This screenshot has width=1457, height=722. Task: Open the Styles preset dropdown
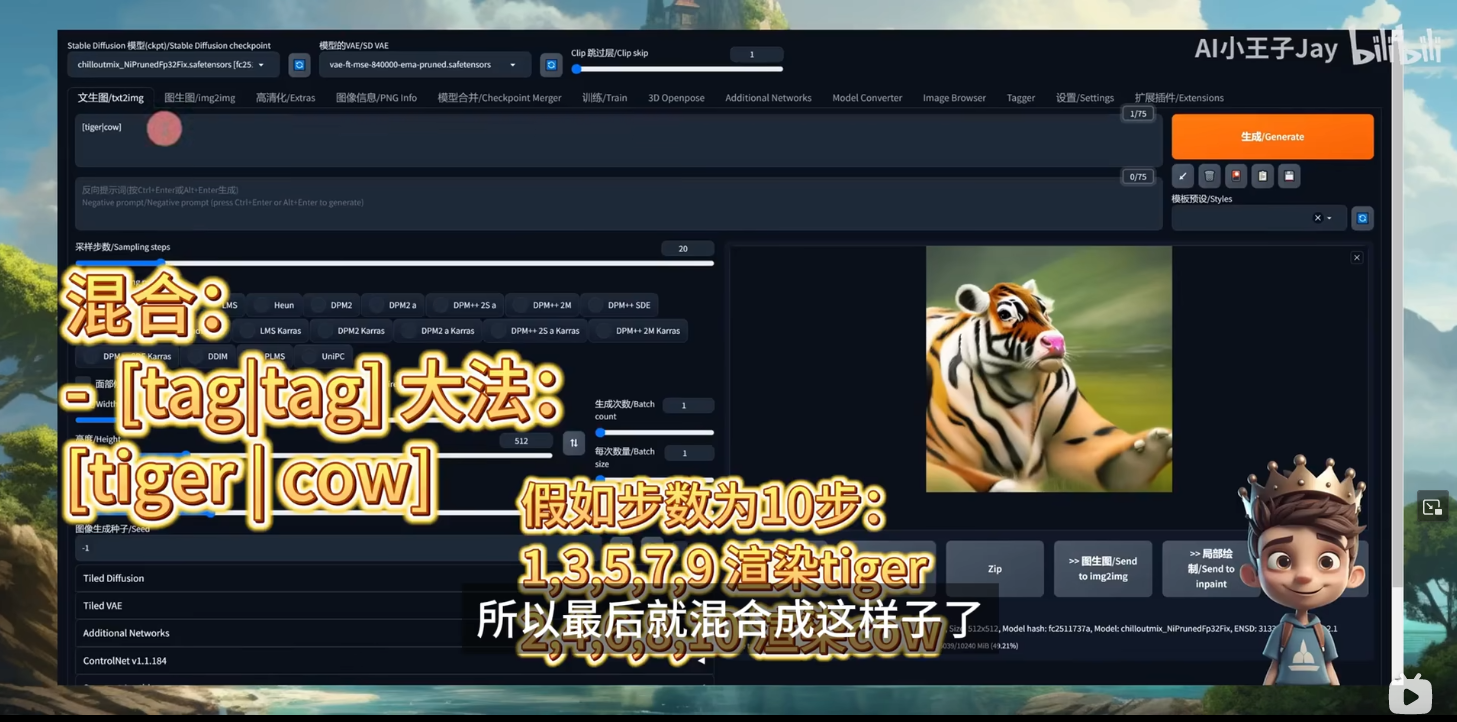(x=1258, y=218)
